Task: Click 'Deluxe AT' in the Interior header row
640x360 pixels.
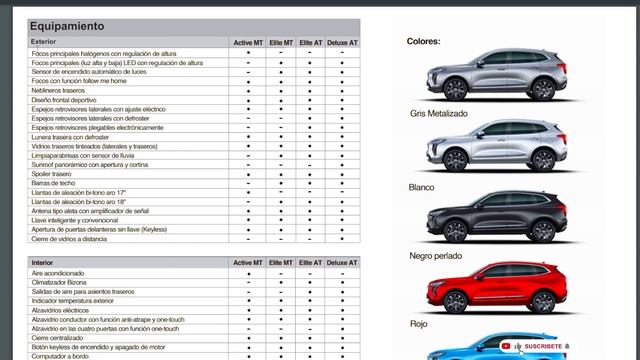Action: click(342, 263)
